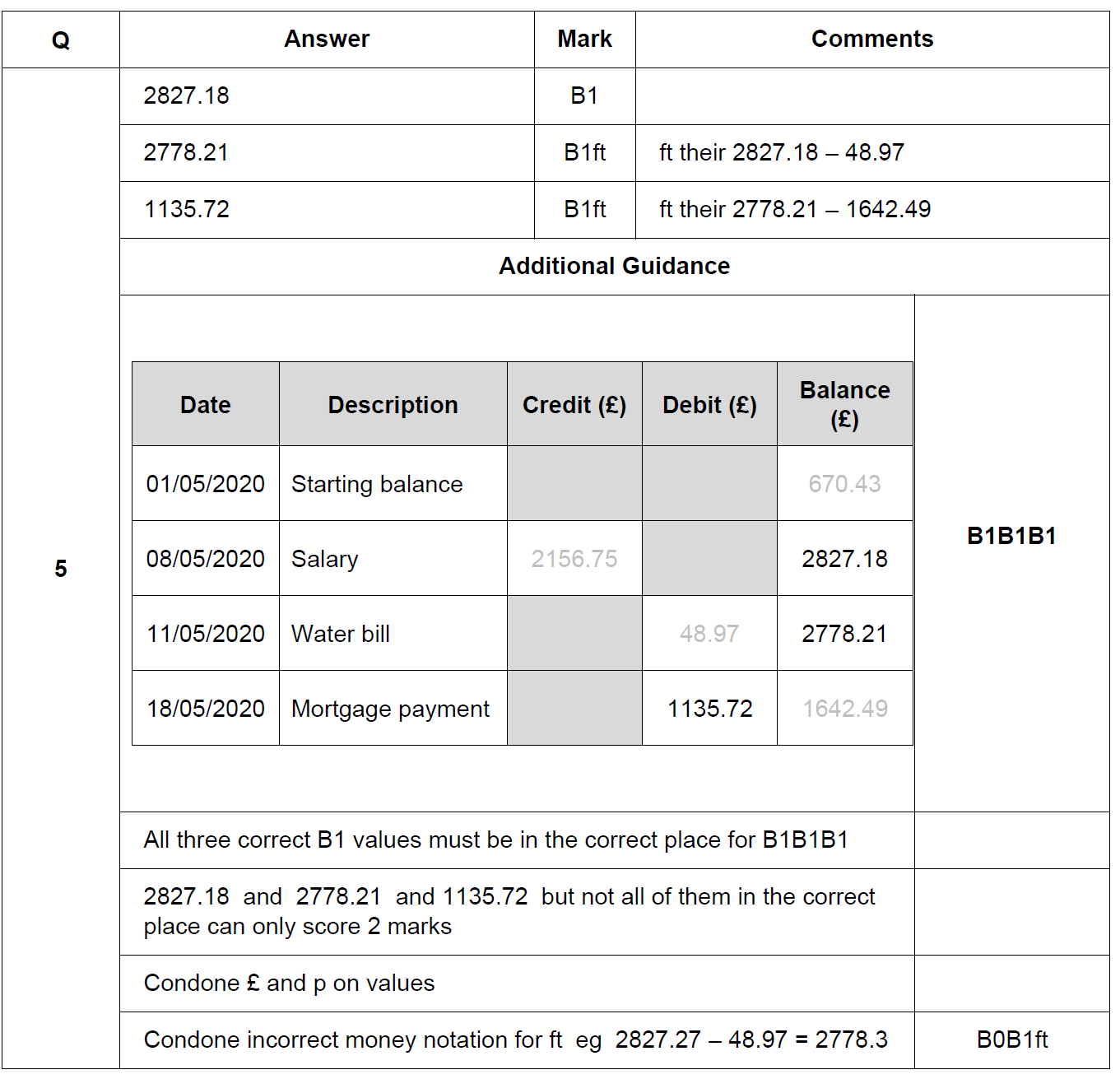Click the B1ft mark for 2778.21
Image resolution: width=1120 pixels, height=1079 pixels.
(x=584, y=153)
